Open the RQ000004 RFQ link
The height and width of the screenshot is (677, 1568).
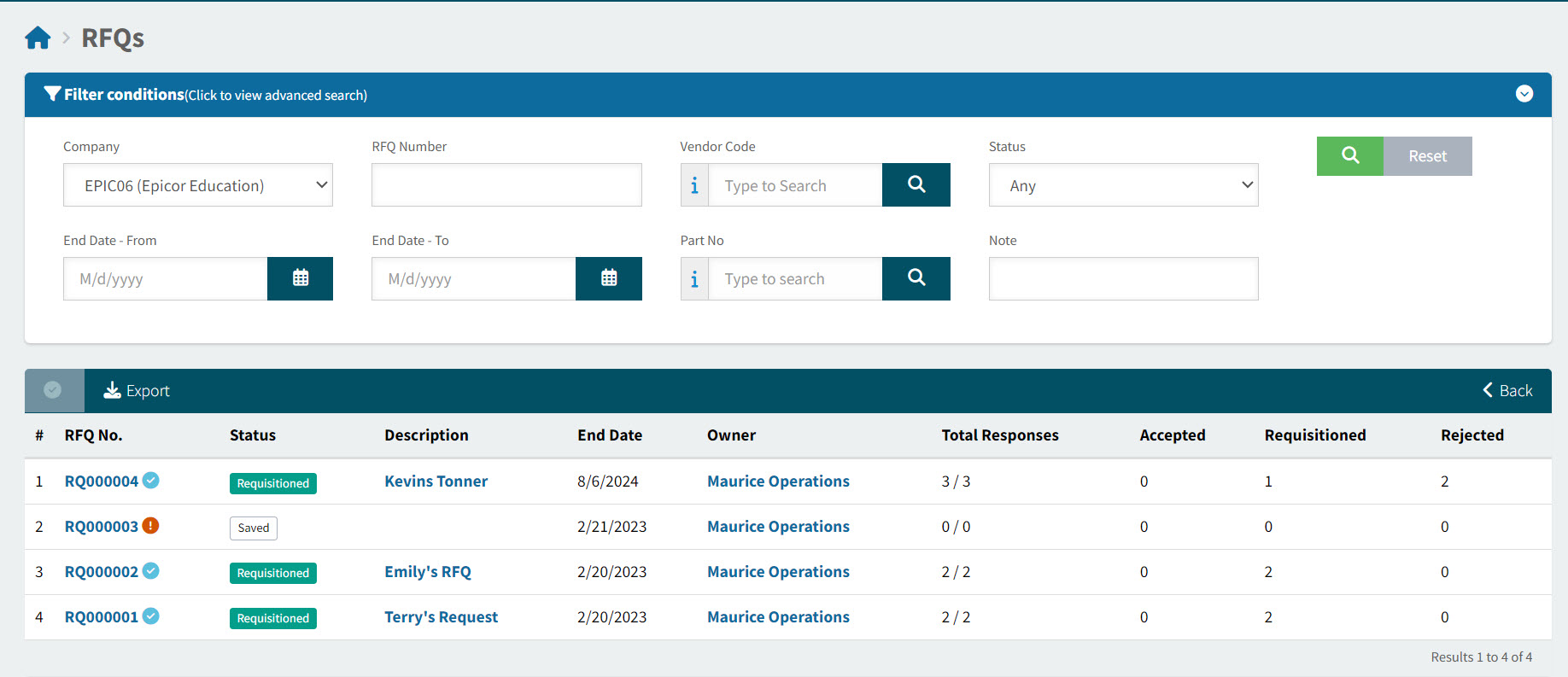pyautogui.click(x=102, y=481)
